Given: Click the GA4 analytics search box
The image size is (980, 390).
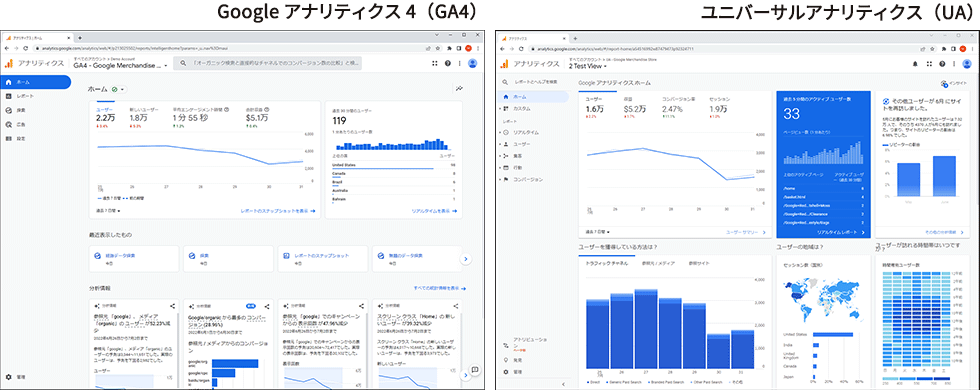Looking at the screenshot, I should click(x=268, y=63).
